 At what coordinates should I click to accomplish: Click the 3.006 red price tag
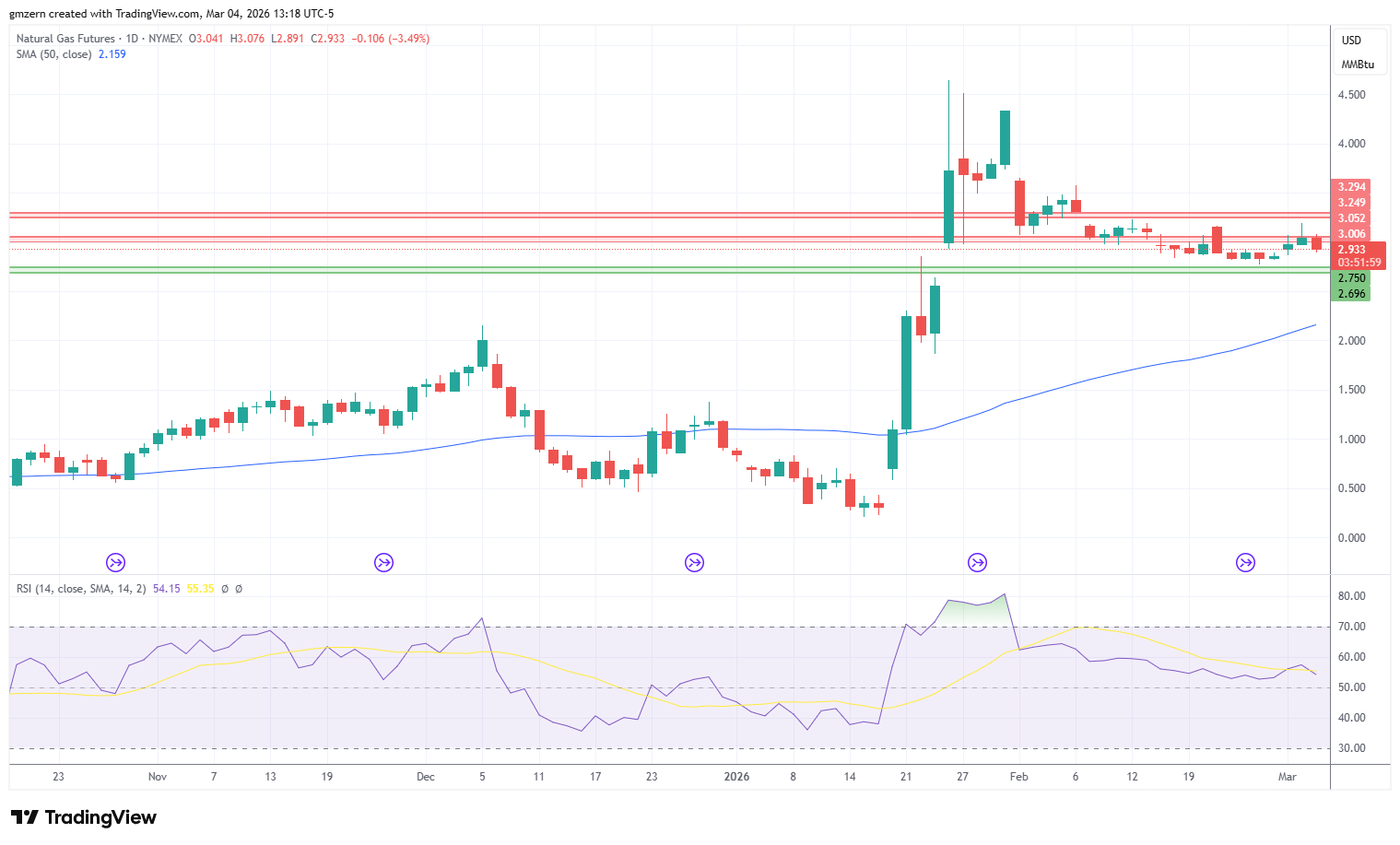pos(1351,234)
